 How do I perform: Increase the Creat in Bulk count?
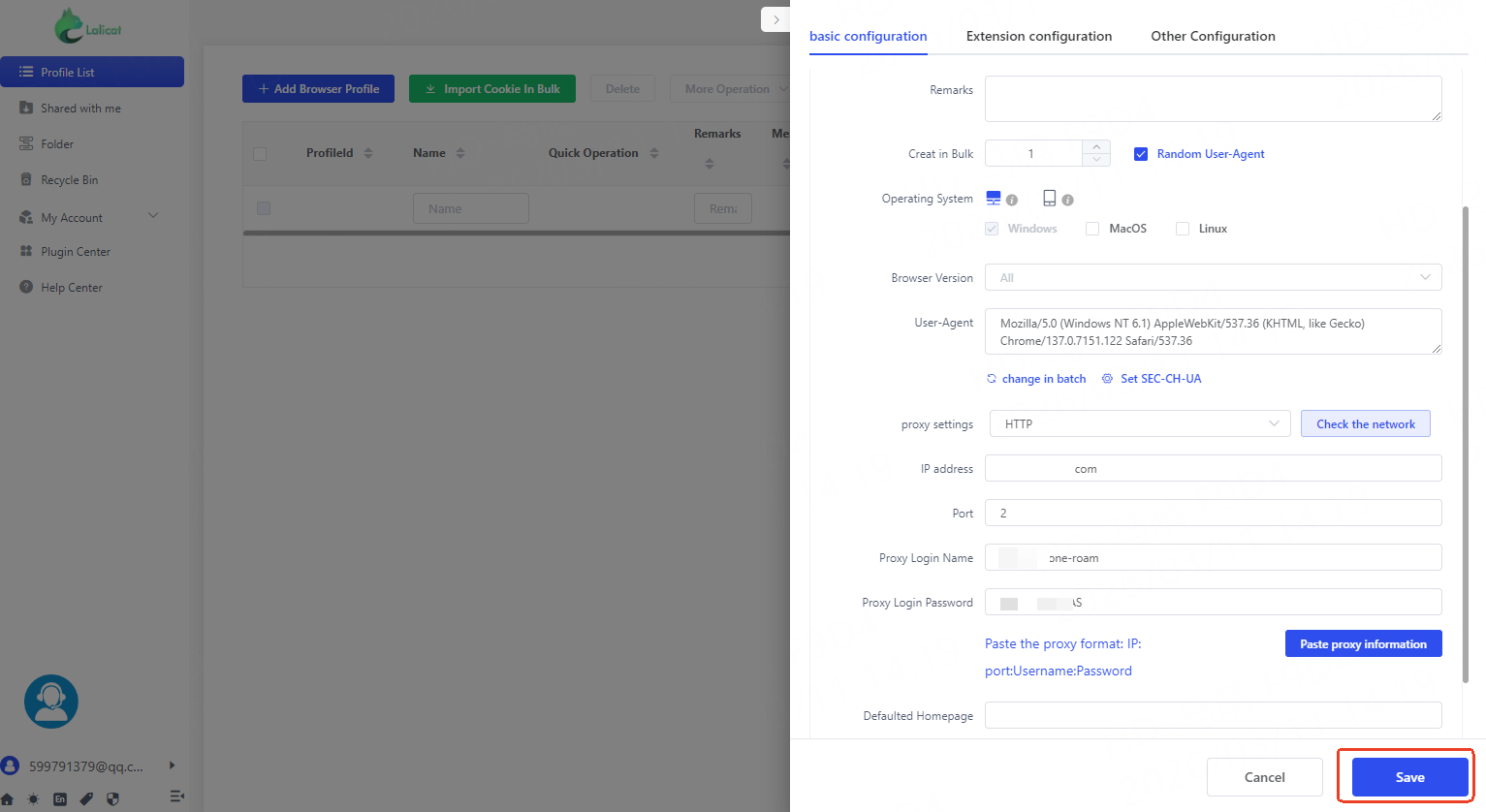tap(1095, 146)
